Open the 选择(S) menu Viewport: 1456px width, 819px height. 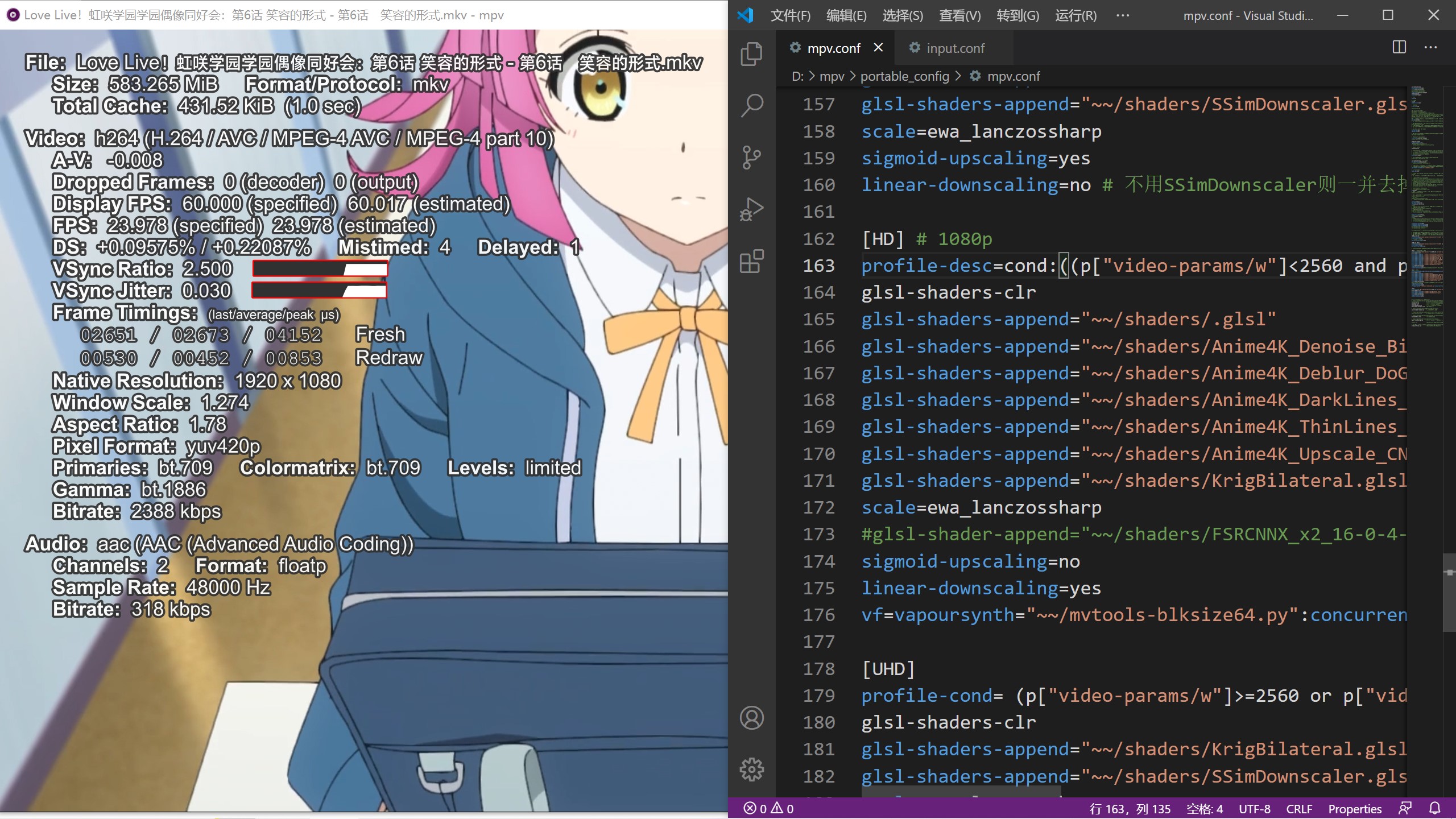903,15
